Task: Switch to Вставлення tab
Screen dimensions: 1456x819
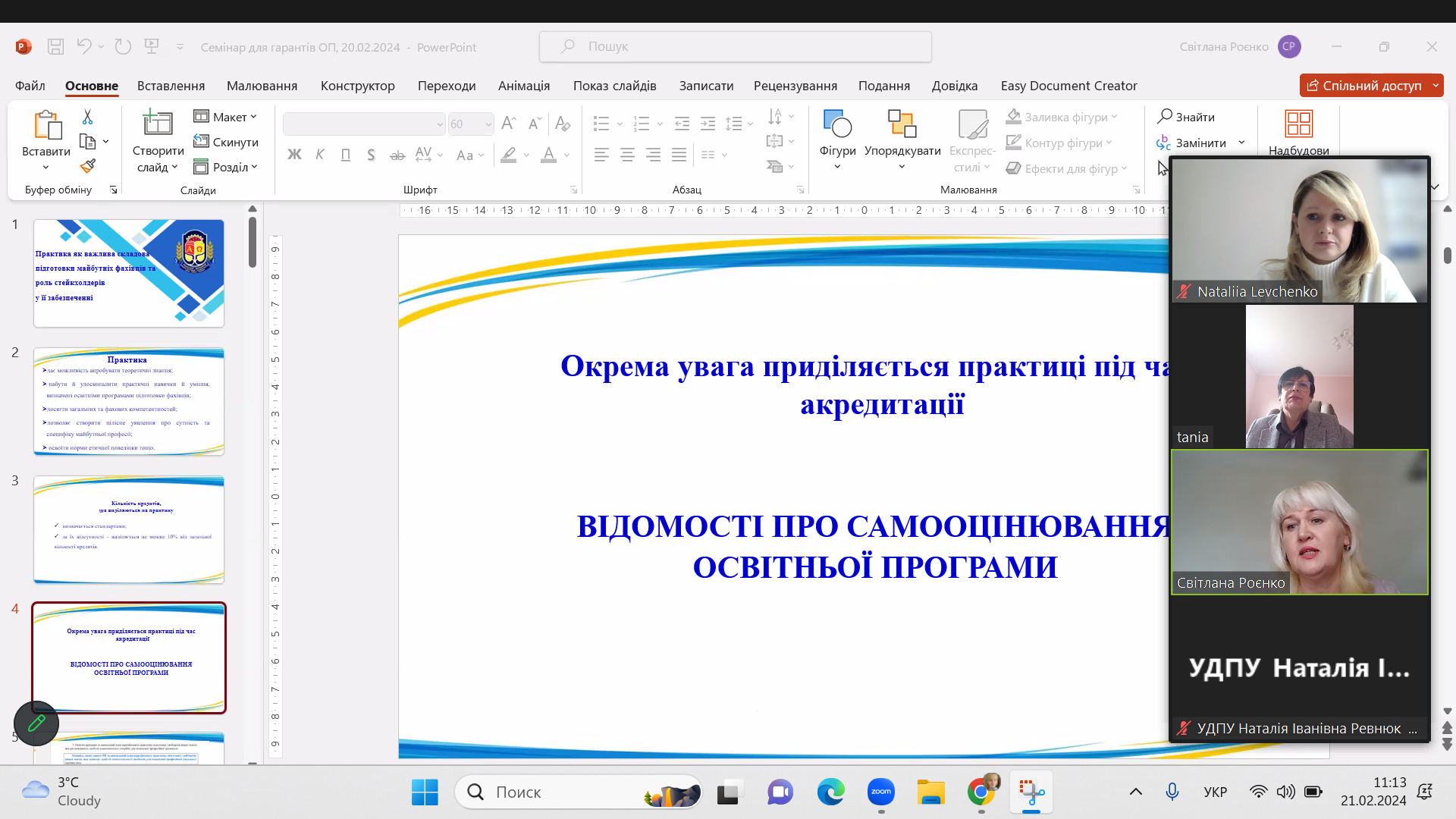Action: [x=171, y=86]
